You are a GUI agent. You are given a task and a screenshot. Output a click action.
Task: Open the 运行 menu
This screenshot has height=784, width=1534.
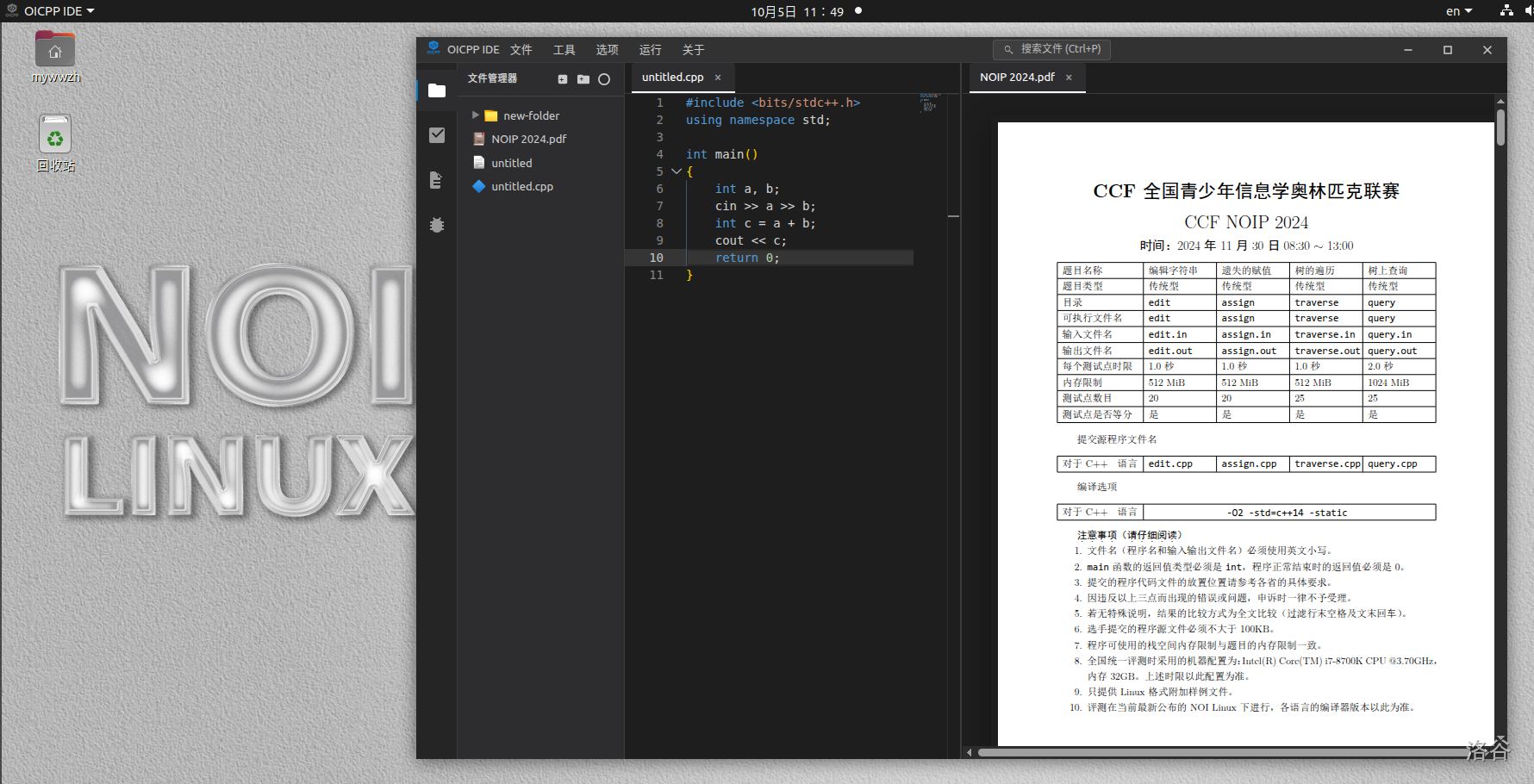[650, 50]
